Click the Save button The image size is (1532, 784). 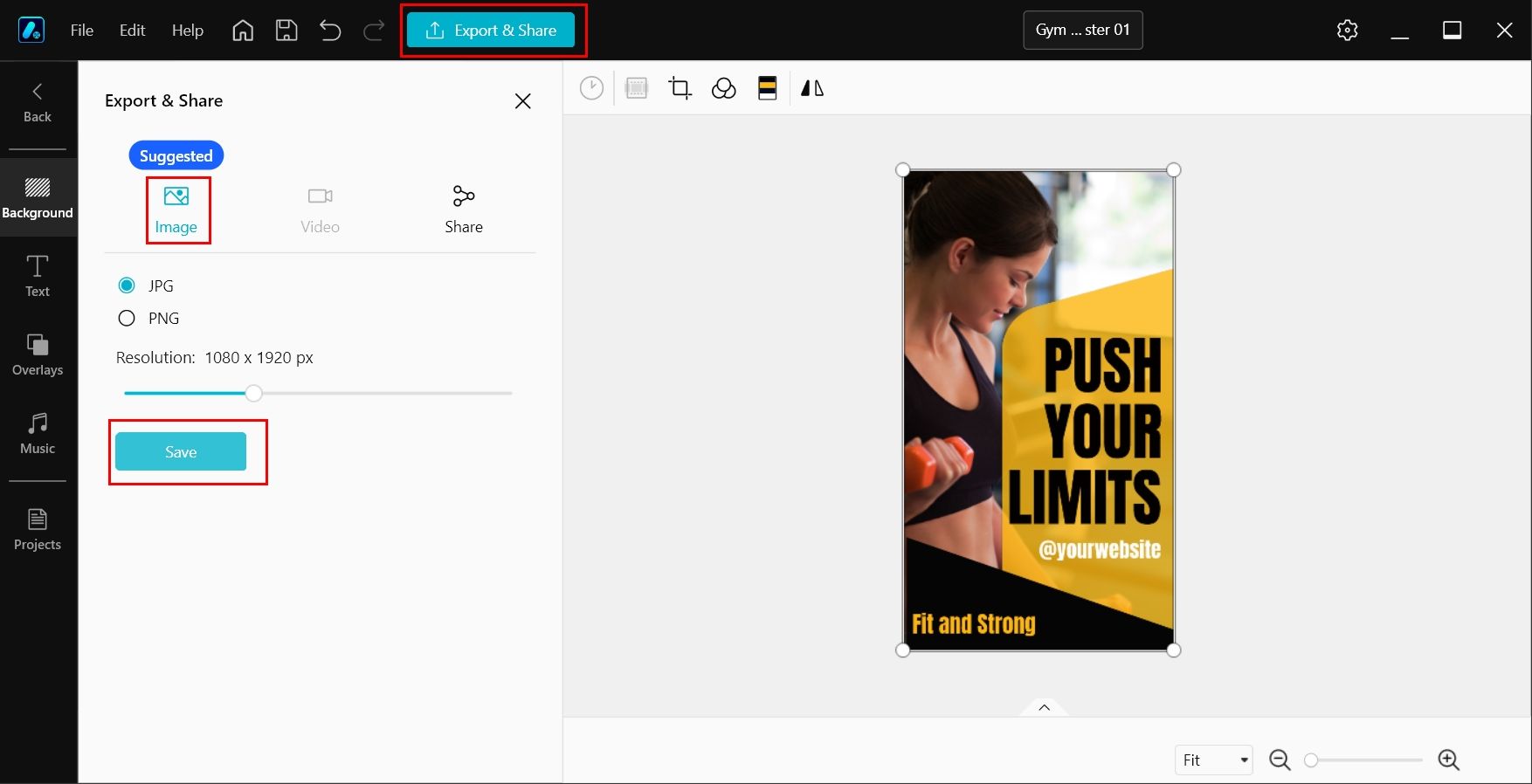(181, 451)
